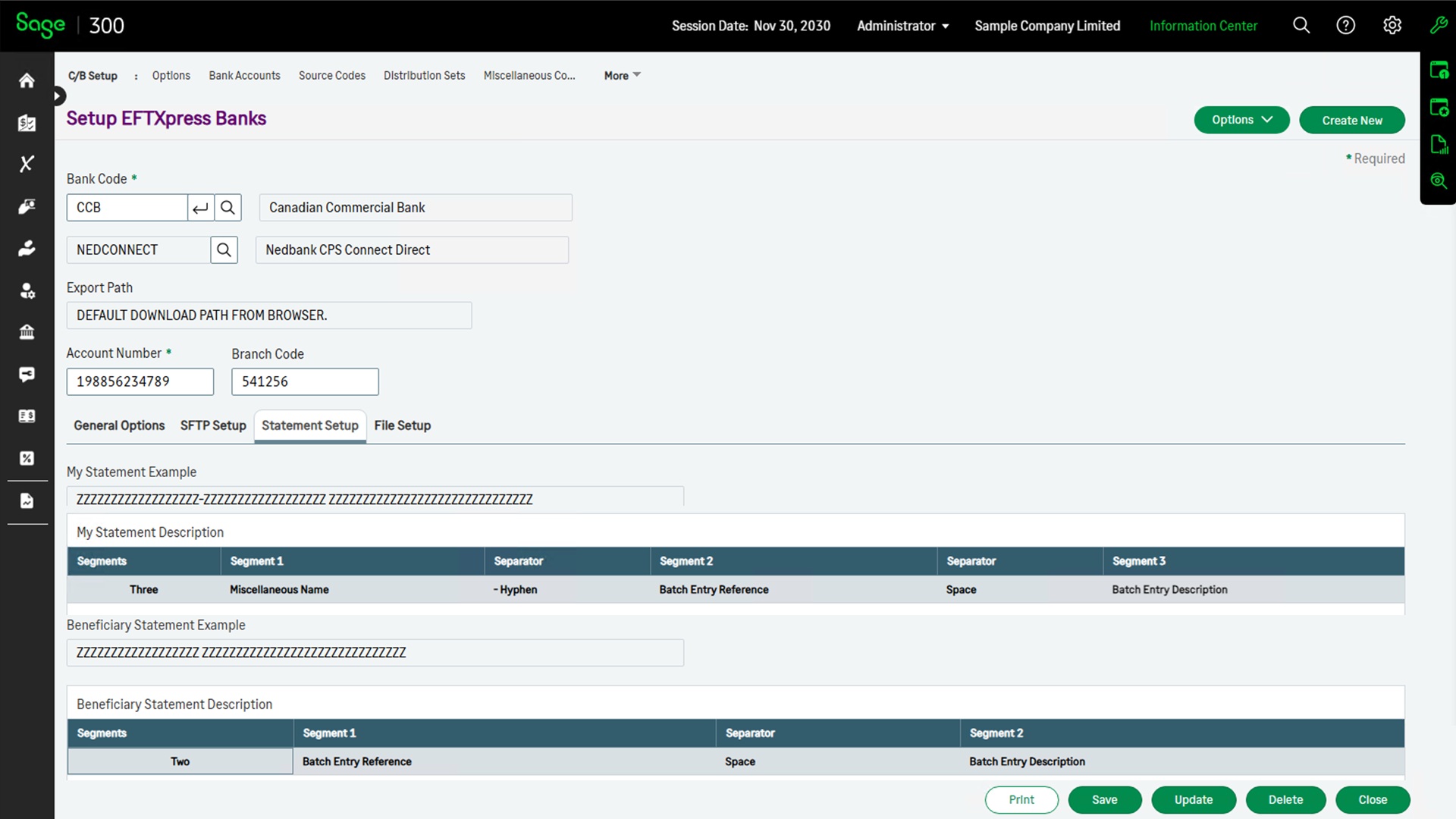Click the Help question mark icon

[x=1346, y=25]
